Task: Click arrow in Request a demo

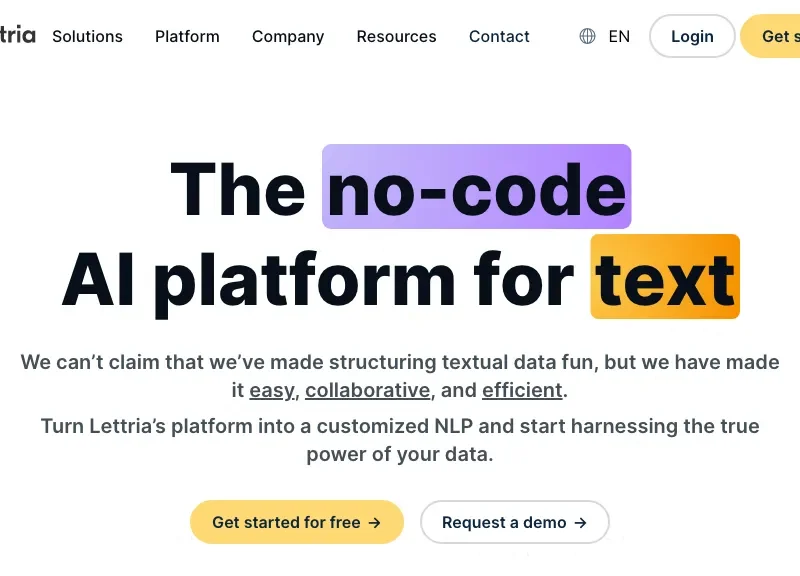Action: tap(580, 523)
